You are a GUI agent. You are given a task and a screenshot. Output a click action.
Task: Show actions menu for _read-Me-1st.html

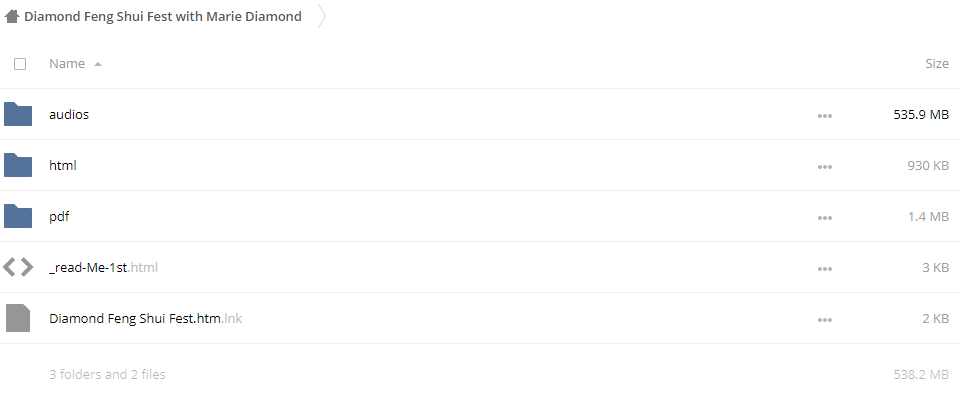click(825, 268)
